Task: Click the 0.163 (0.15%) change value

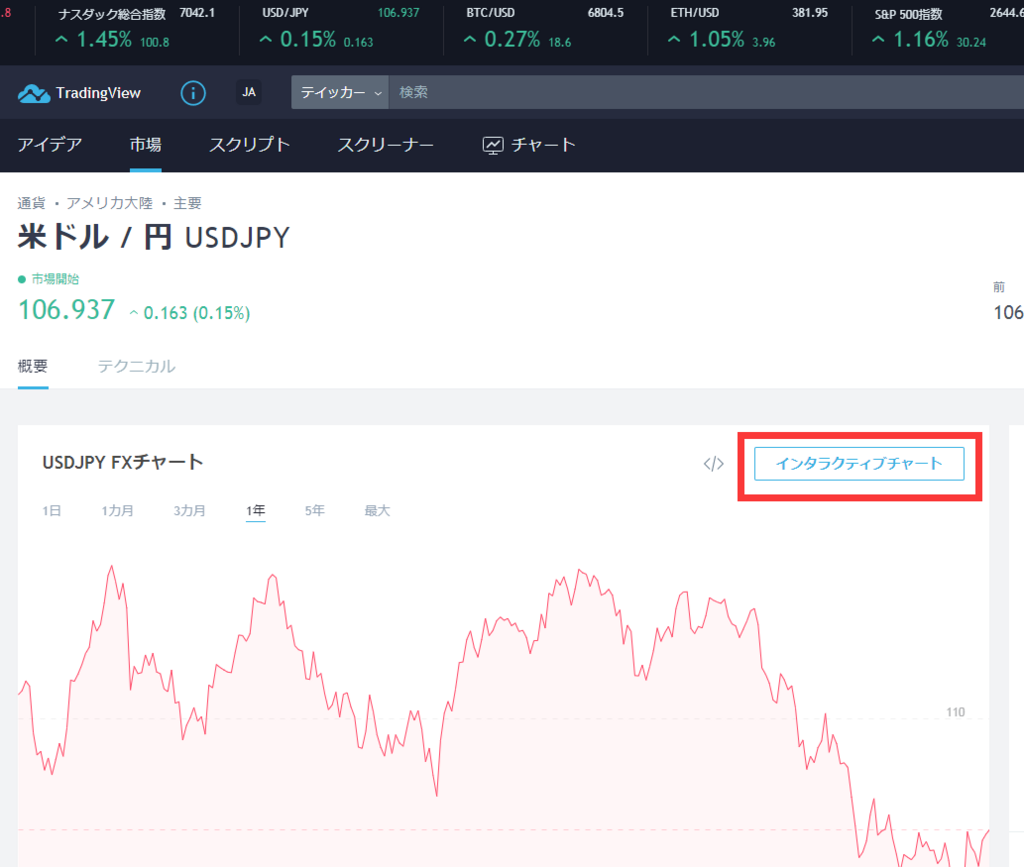Action: 197,313
